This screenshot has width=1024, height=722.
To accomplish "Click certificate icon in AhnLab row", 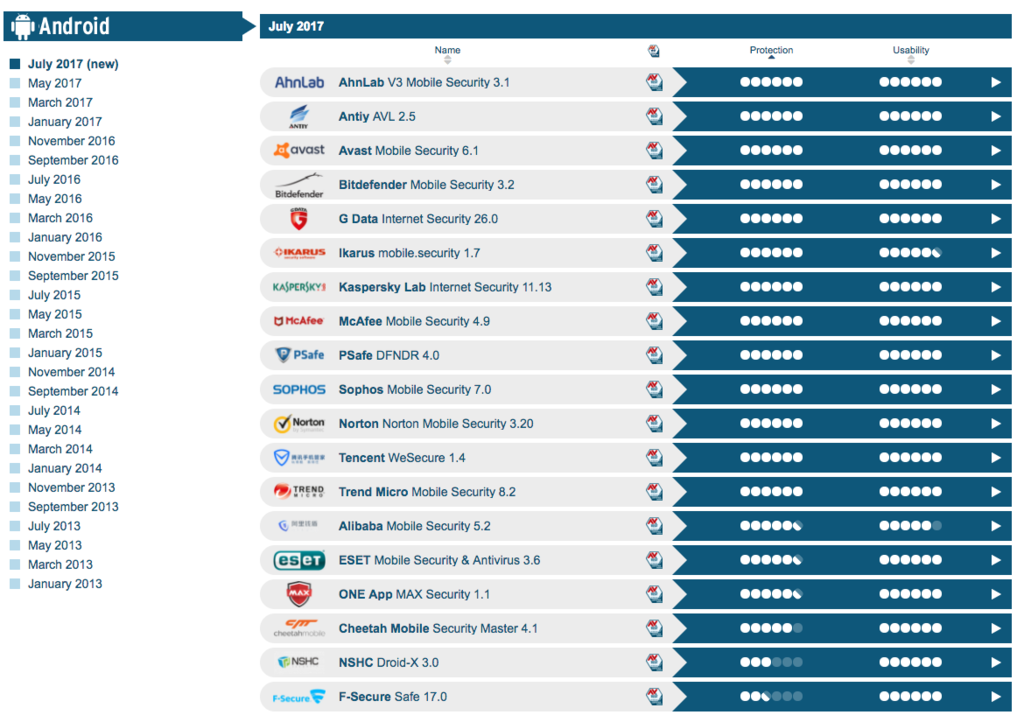I will 654,82.
